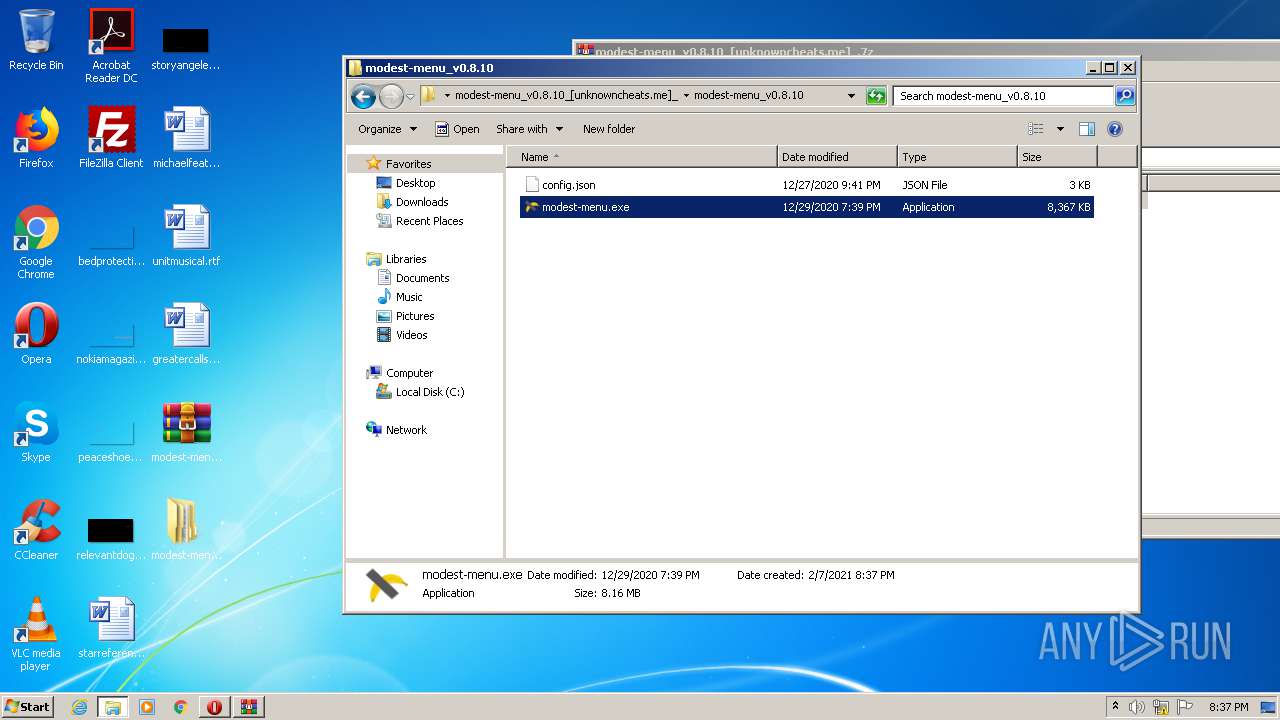
Task: Select Google Chrome desktop shortcut
Action: click(36, 241)
